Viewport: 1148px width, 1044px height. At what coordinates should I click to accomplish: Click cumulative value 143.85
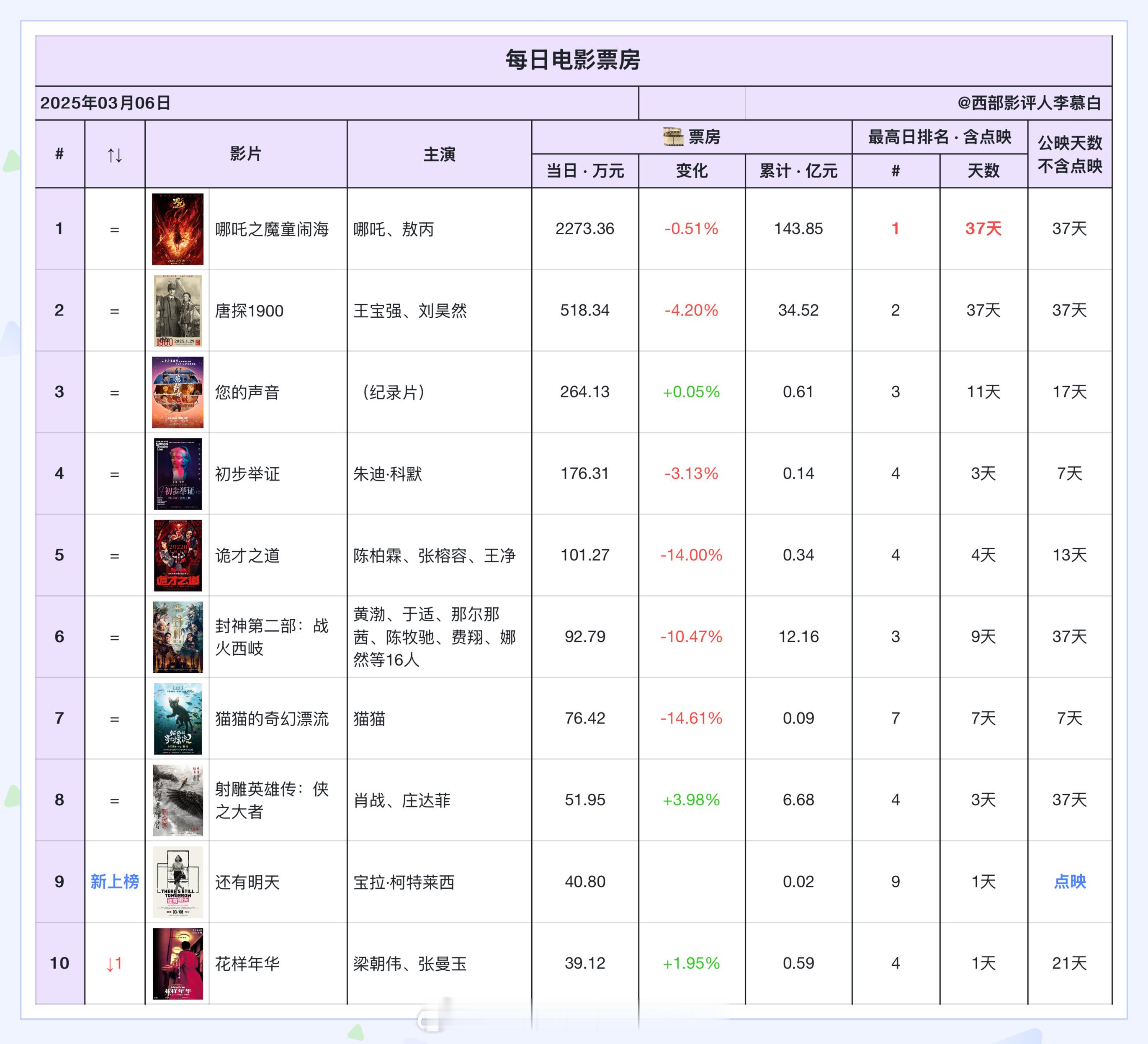point(798,229)
